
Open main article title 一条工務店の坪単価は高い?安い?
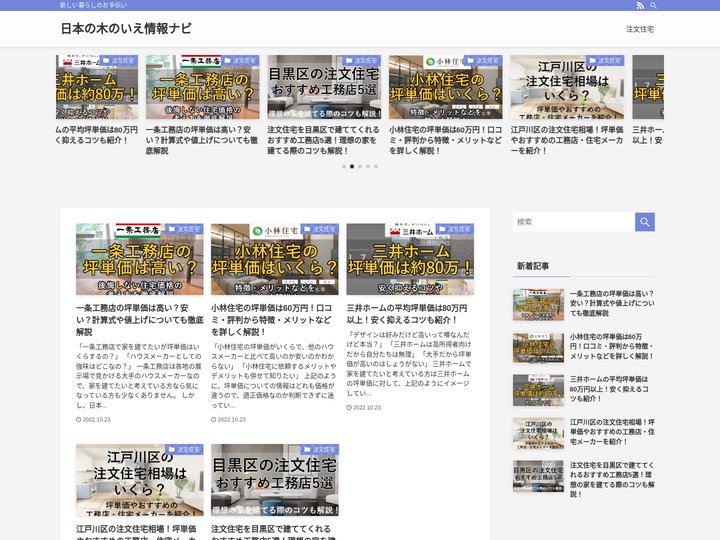pyautogui.click(x=140, y=320)
